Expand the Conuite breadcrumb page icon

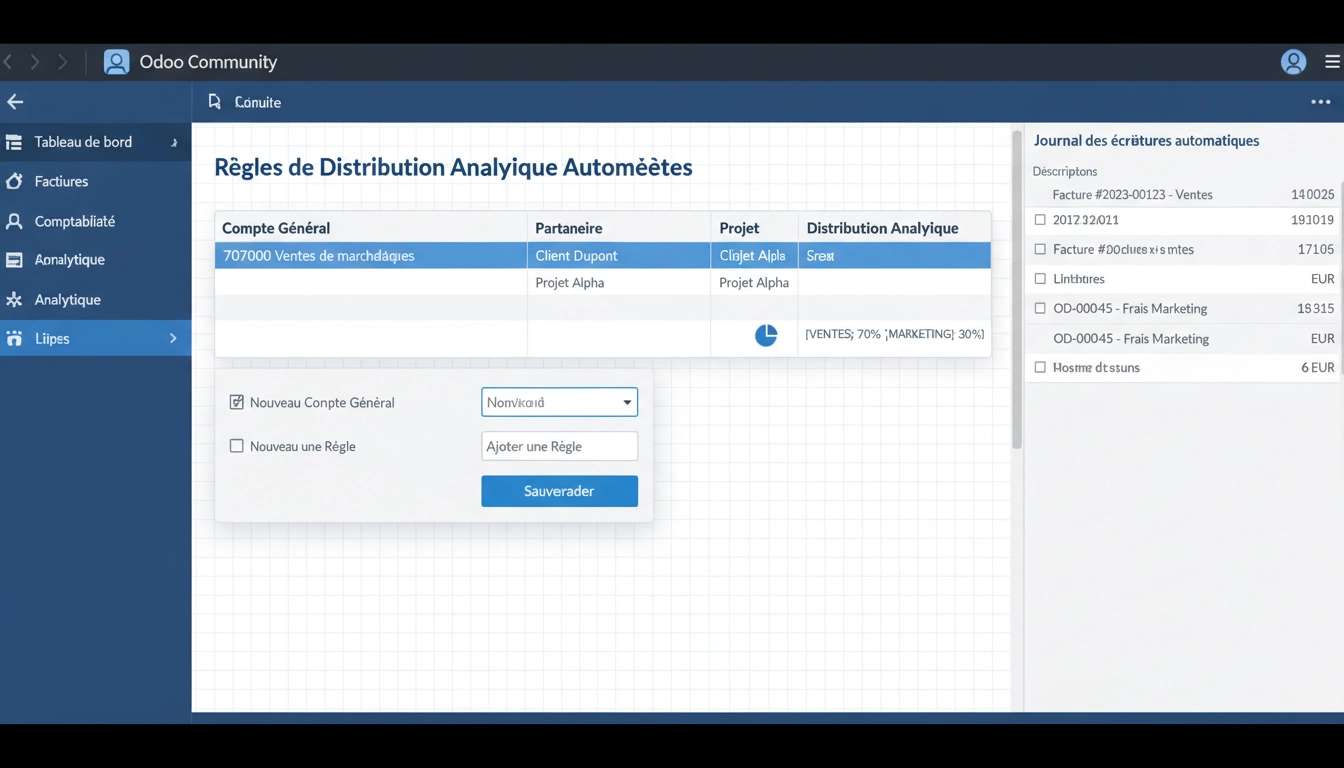(x=213, y=101)
